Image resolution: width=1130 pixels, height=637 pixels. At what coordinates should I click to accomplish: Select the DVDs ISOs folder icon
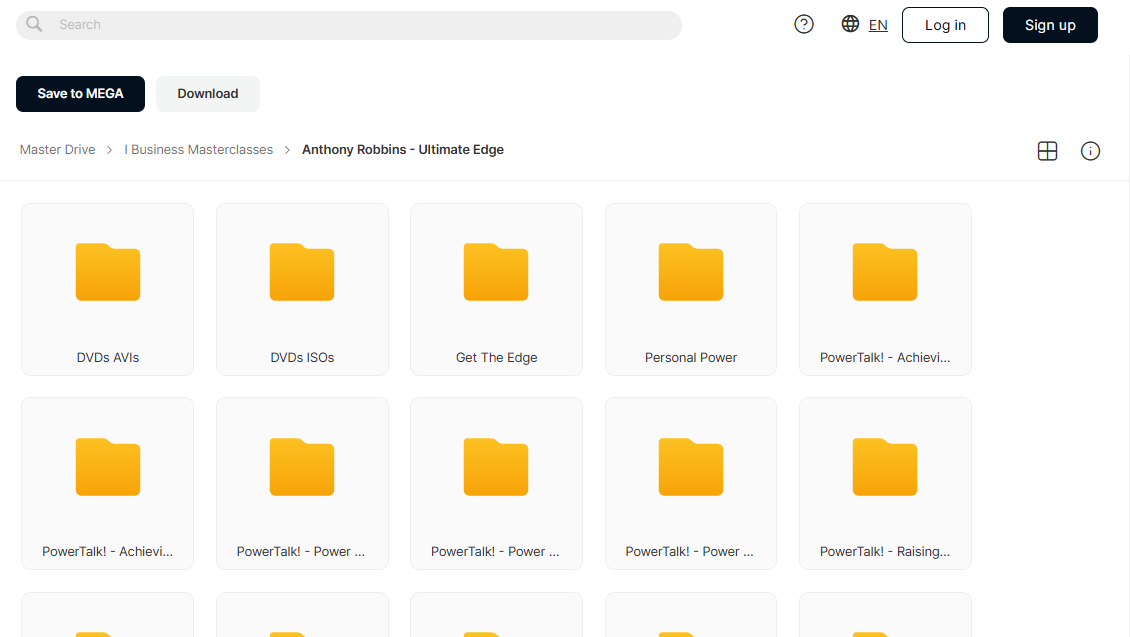click(x=302, y=272)
